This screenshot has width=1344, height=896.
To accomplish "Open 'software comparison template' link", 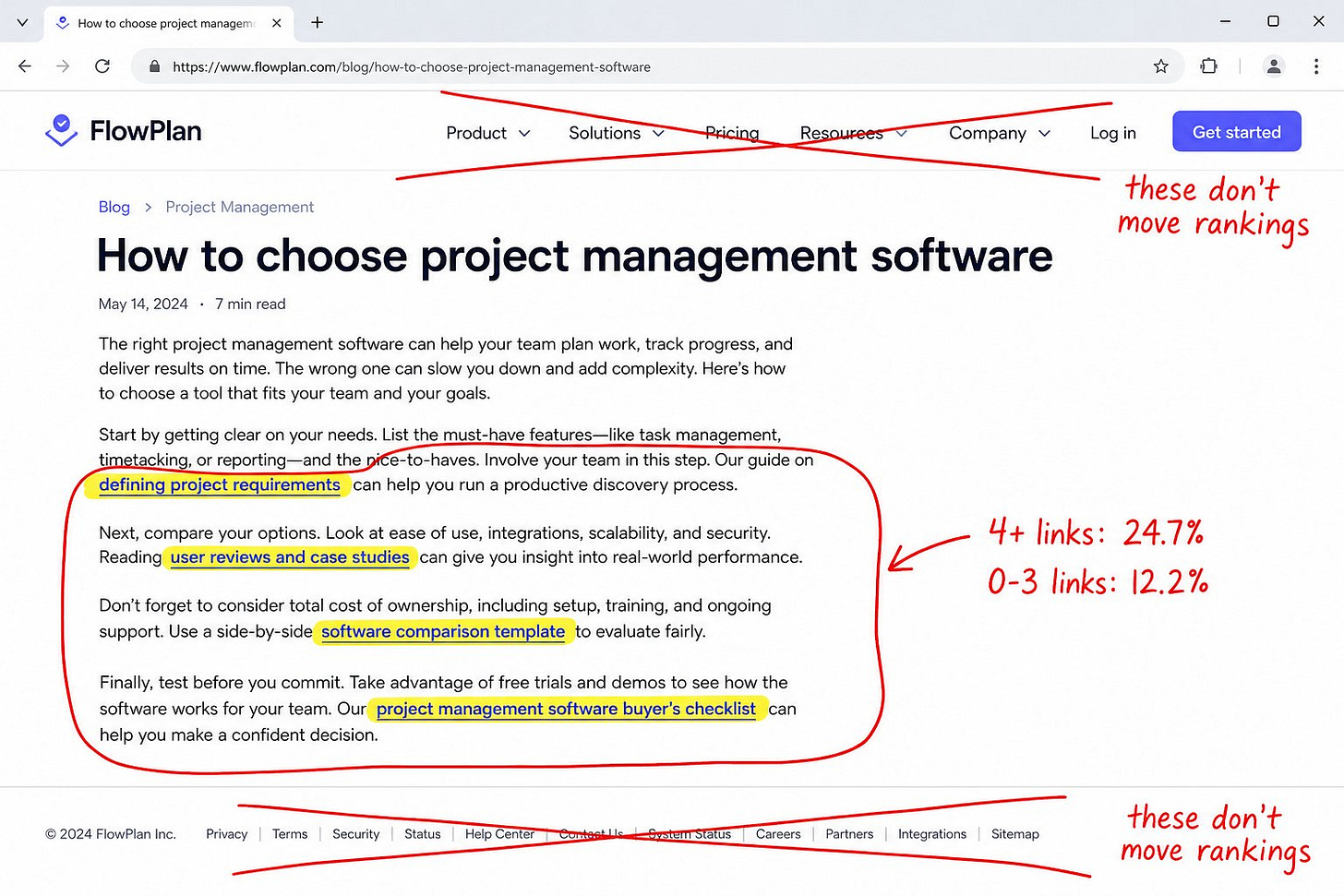I will click(x=443, y=631).
